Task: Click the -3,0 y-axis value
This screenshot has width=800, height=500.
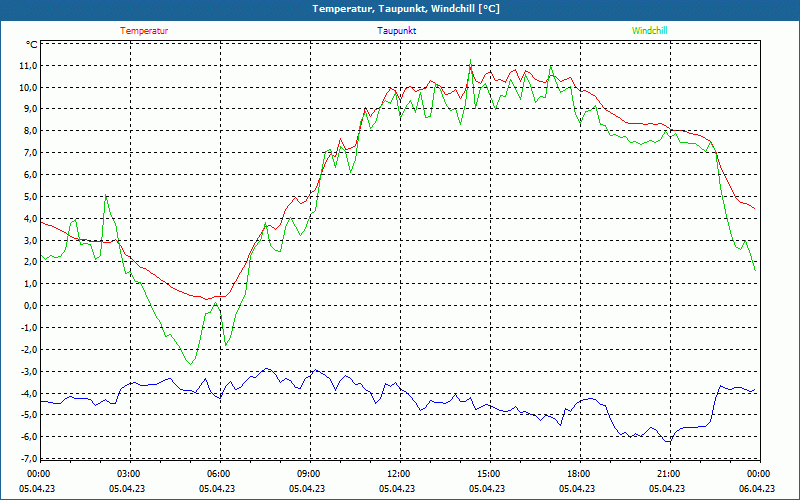Action: click(29, 371)
